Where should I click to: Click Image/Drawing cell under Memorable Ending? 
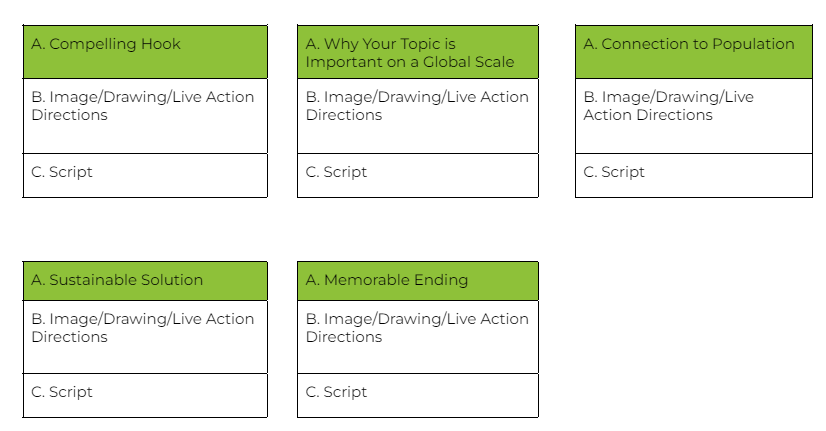(x=418, y=337)
